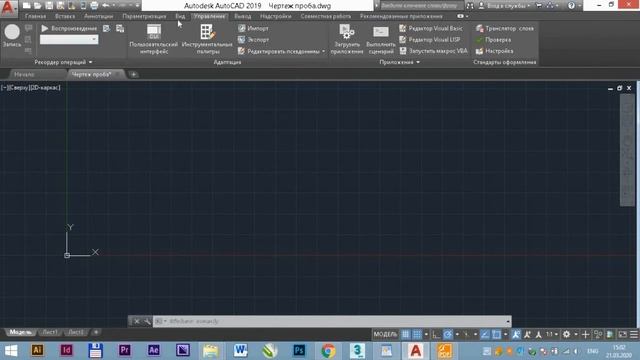Open the annotation scale 1:1 dropdown
Screen dimensions: 640x360
[552, 334]
